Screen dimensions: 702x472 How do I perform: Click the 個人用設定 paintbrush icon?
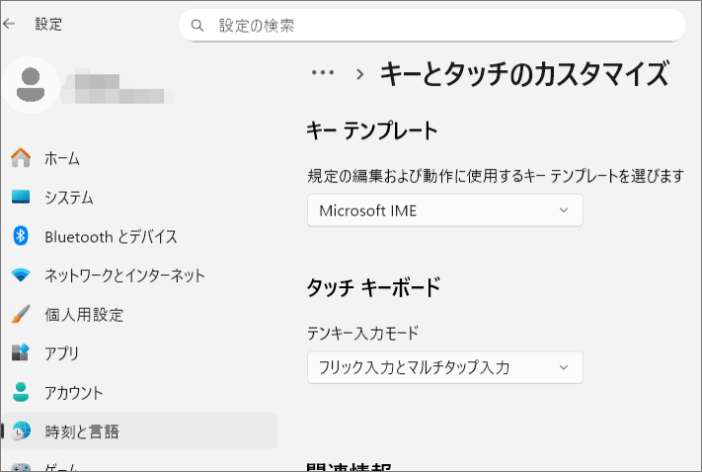click(21, 314)
